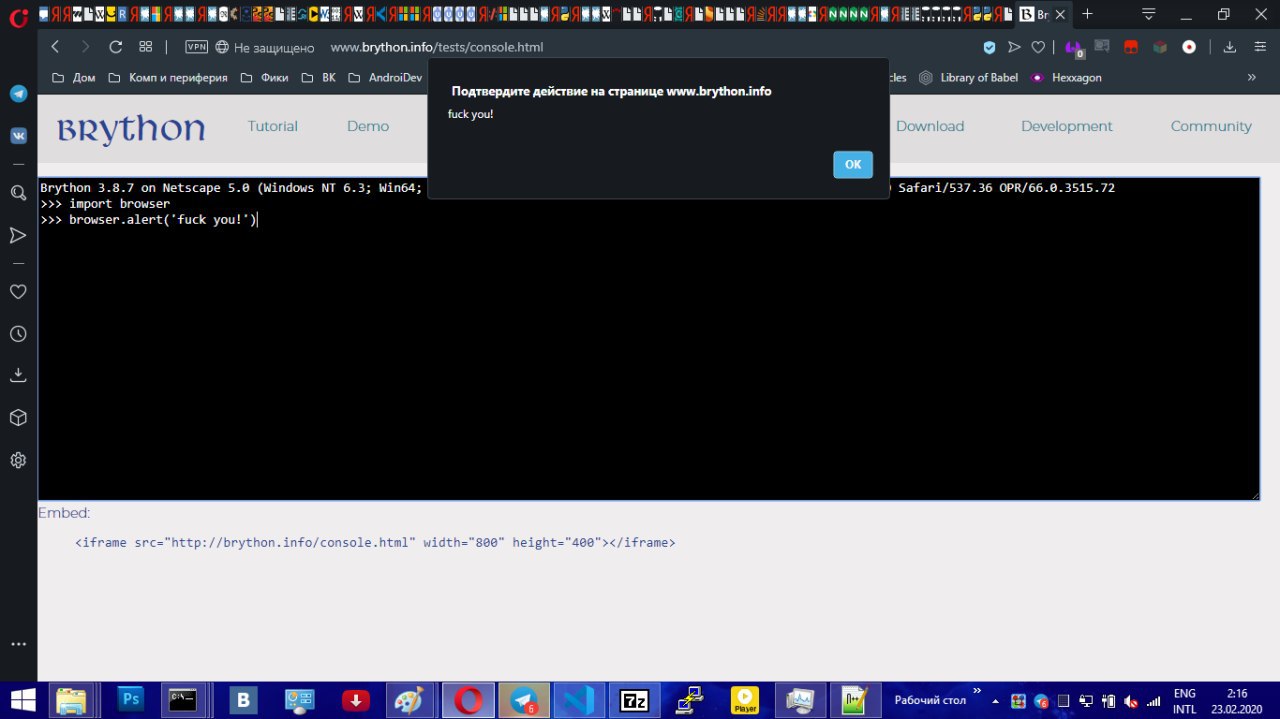Open the red square extension icon
The height and width of the screenshot is (719, 1280).
click(x=1131, y=47)
